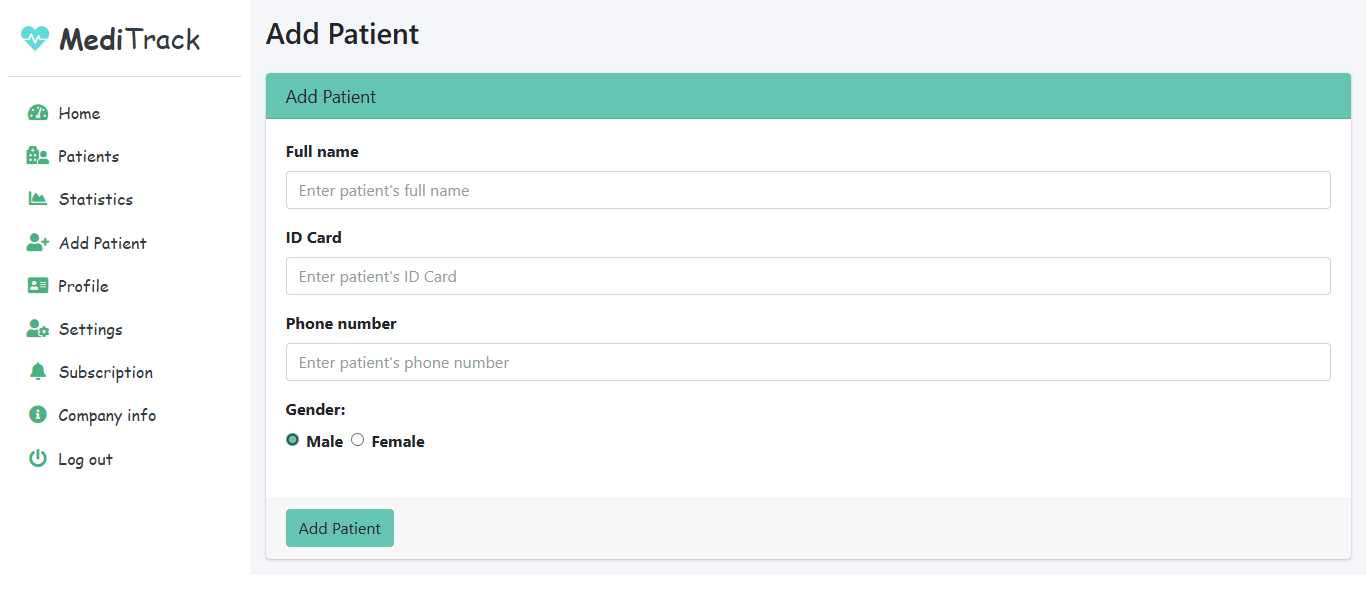Click the MediTrack brand name link
The width and height of the screenshot is (1366, 607).
(x=130, y=39)
